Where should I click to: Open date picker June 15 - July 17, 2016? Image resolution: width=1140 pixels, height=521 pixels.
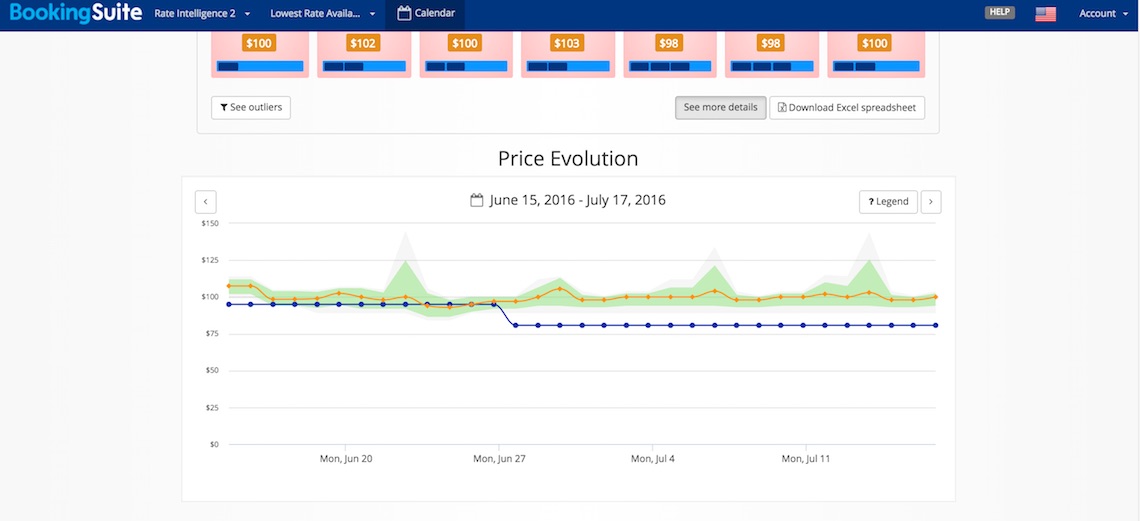pos(568,200)
